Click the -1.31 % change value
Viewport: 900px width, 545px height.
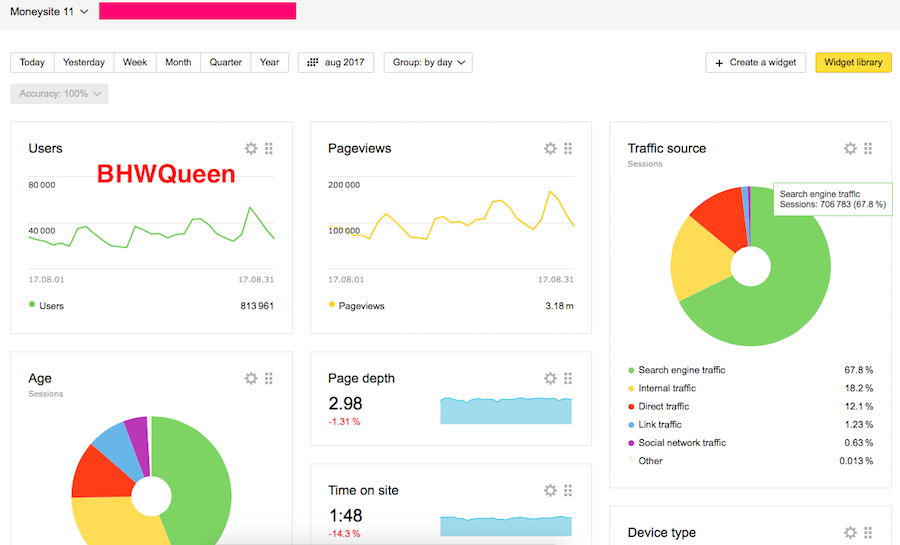click(344, 422)
